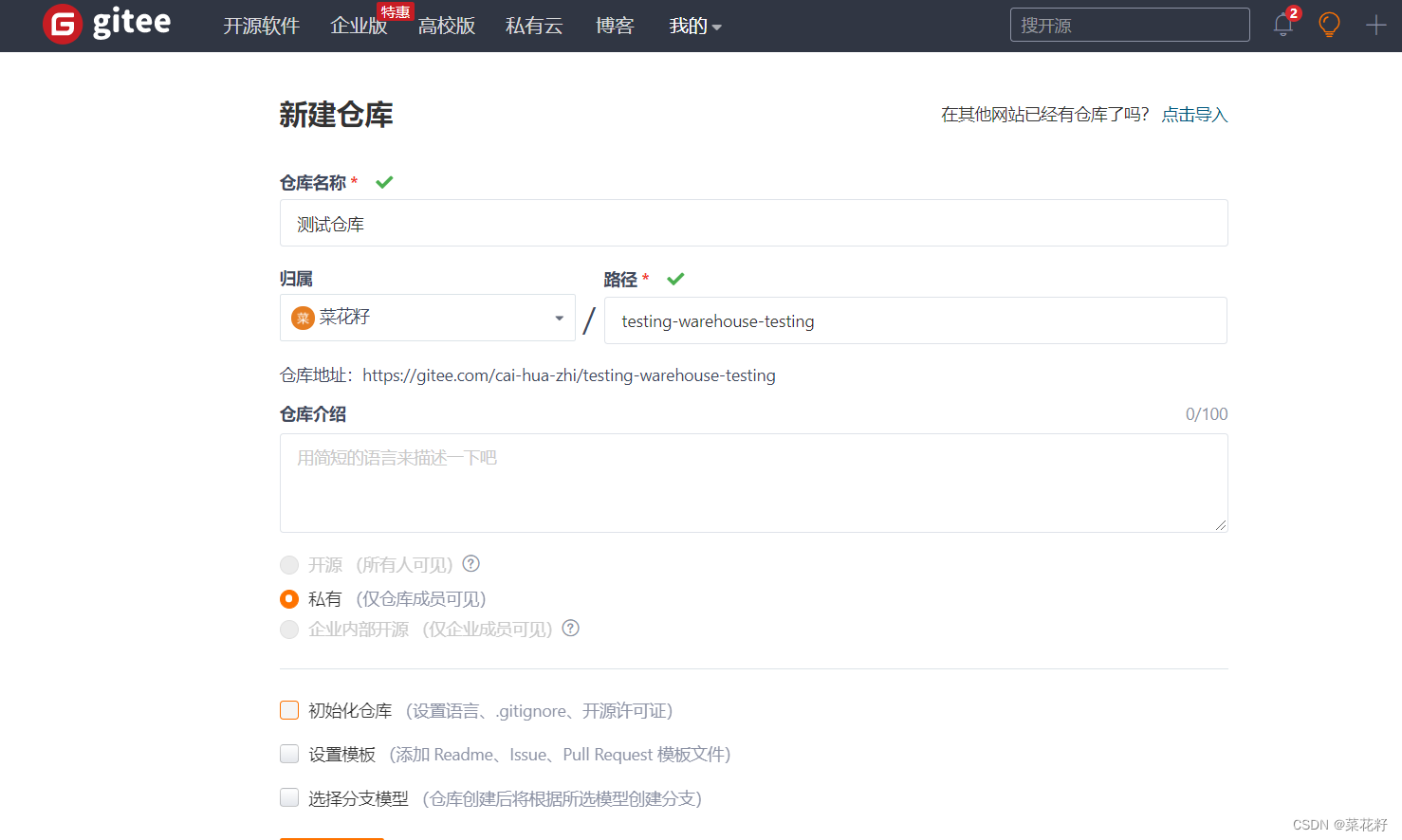Image resolution: width=1402 pixels, height=840 pixels.
Task: Click the 在其他网站已经有仓库了吗 text
Action: 1045,115
